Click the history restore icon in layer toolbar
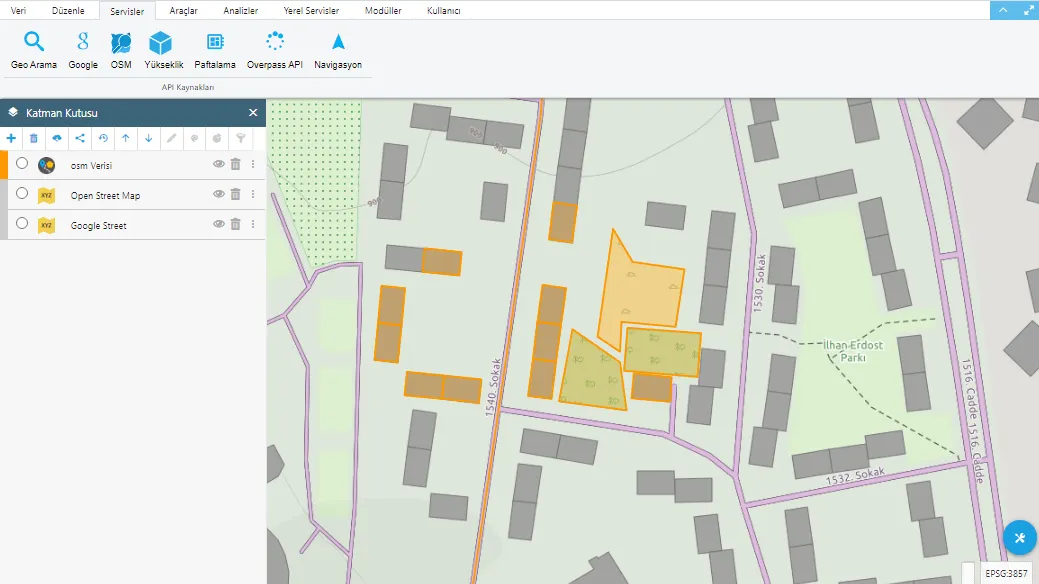 coord(103,138)
